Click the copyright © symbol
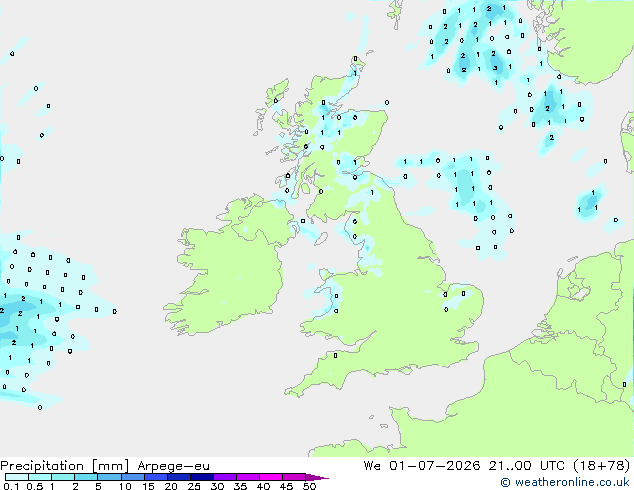This screenshot has width=634, height=490. [x=505, y=482]
